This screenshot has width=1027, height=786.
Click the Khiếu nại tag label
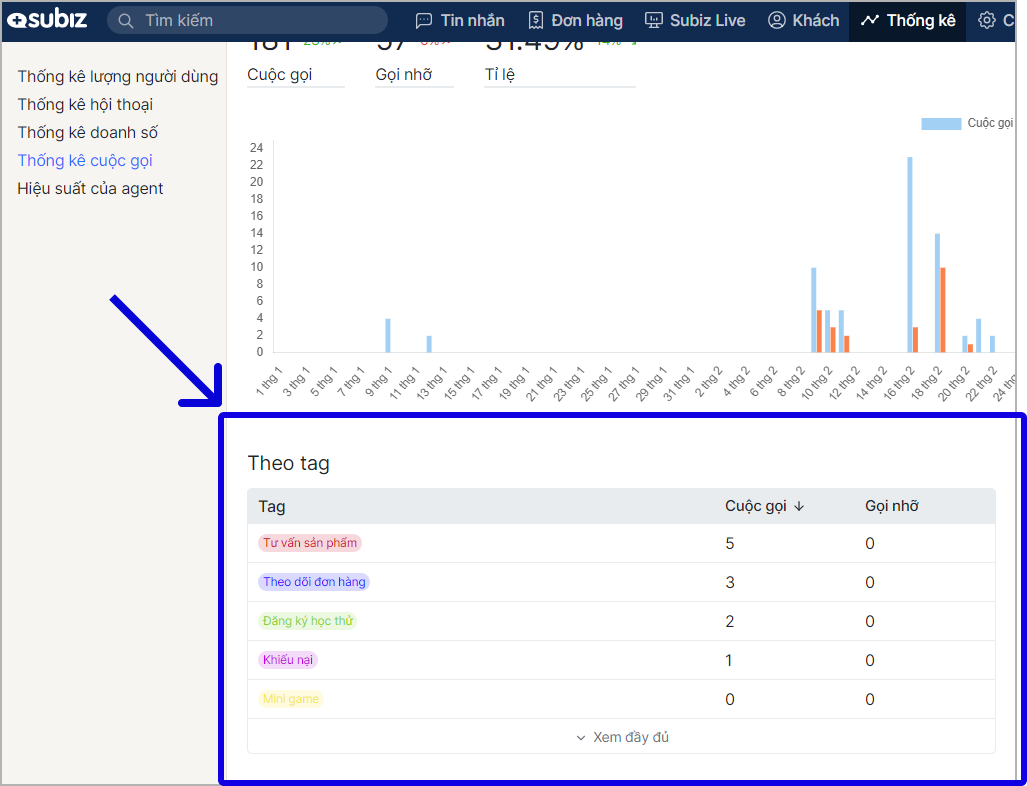[x=288, y=660]
